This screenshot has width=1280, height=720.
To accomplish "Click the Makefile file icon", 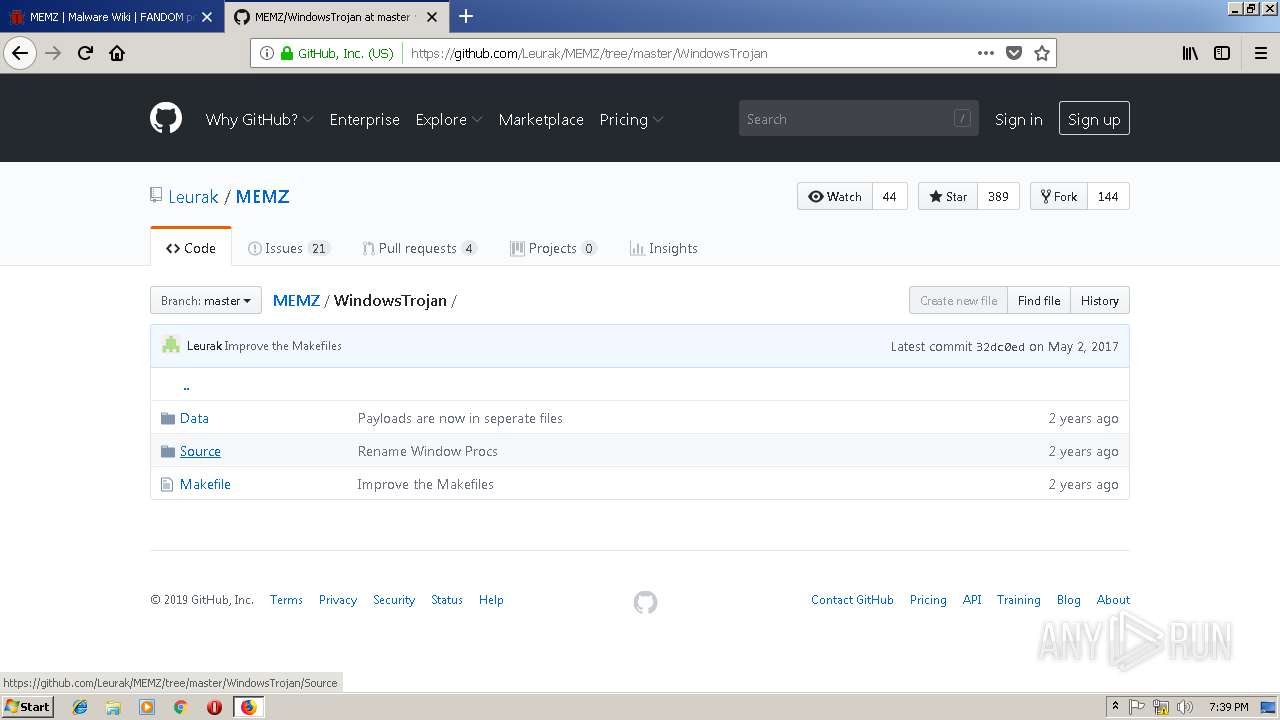I will (167, 484).
